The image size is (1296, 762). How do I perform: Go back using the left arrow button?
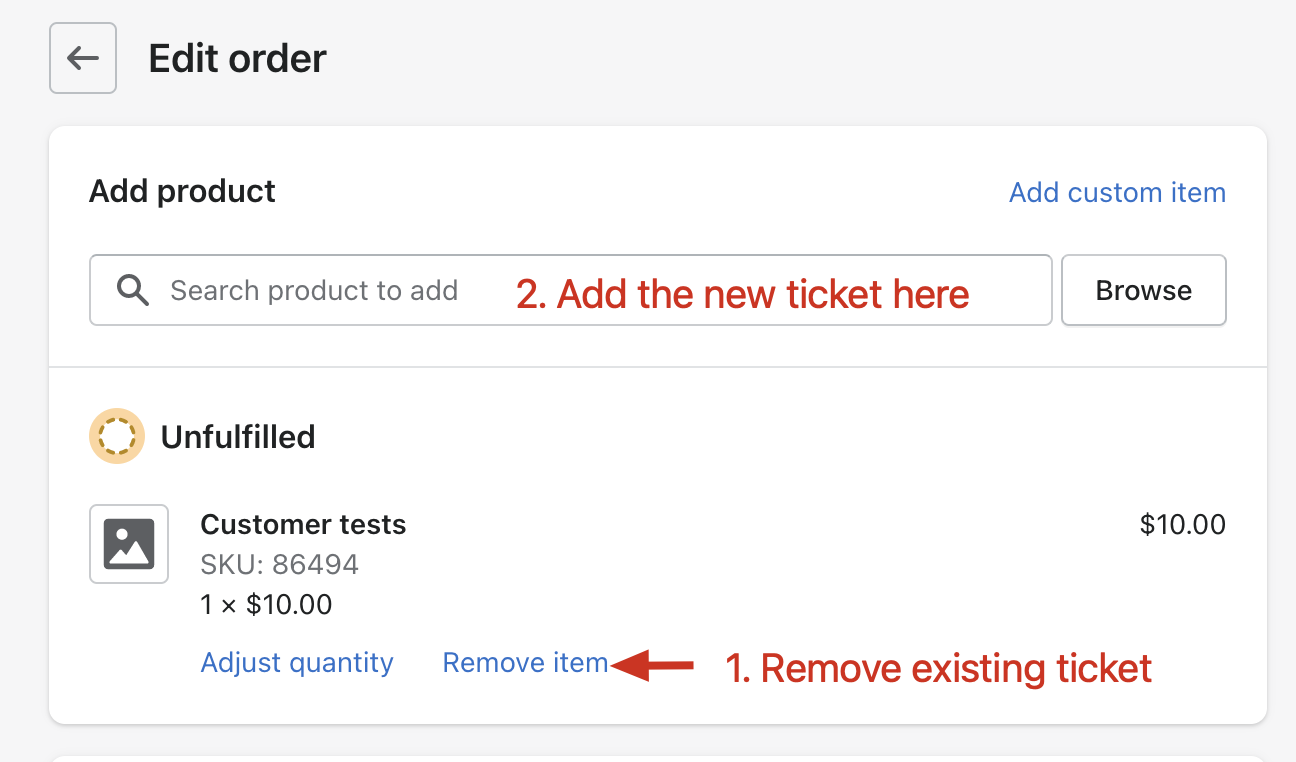(x=83, y=59)
